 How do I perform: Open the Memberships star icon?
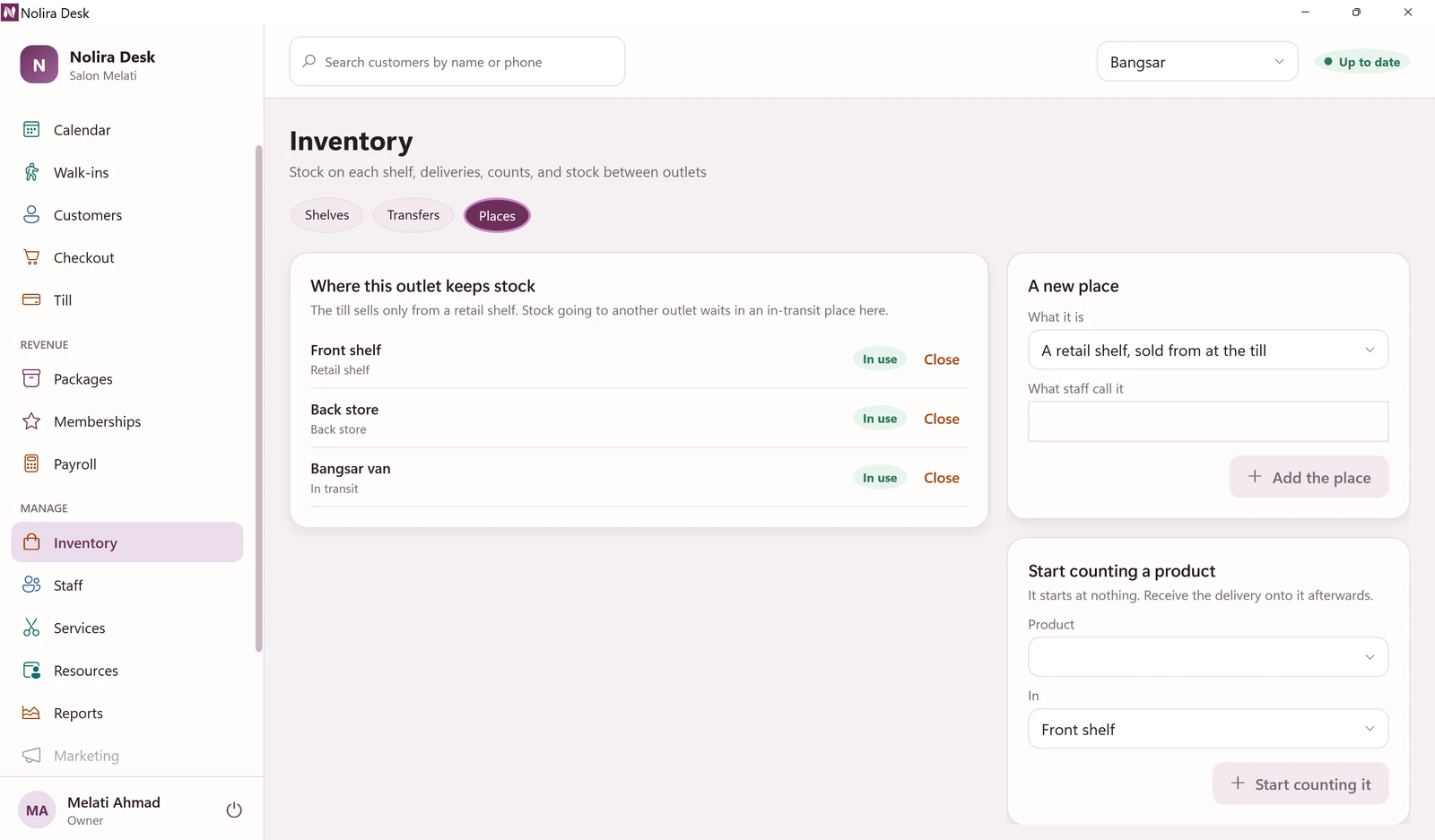31,421
